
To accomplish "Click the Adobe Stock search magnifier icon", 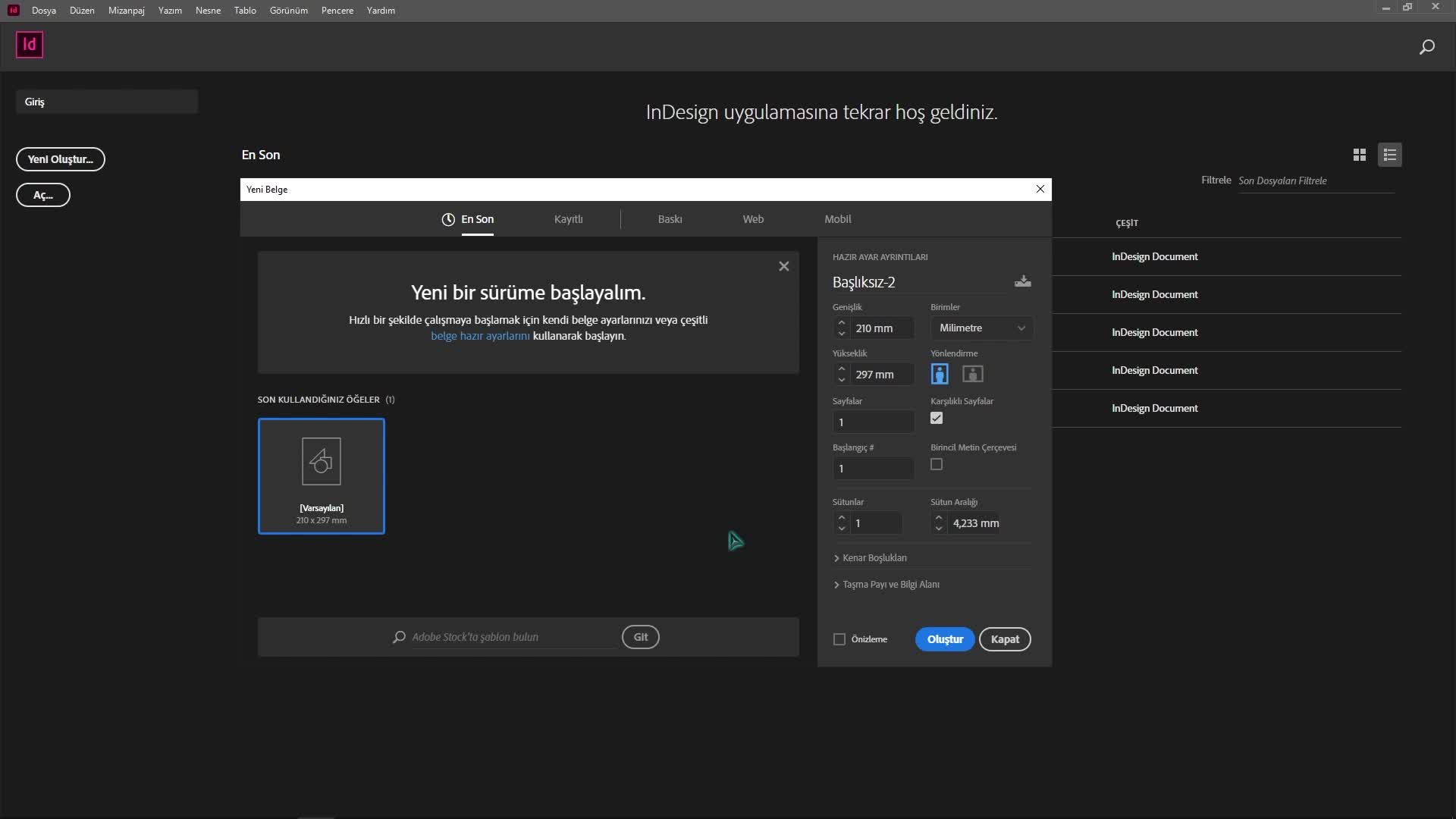I will pos(399,637).
